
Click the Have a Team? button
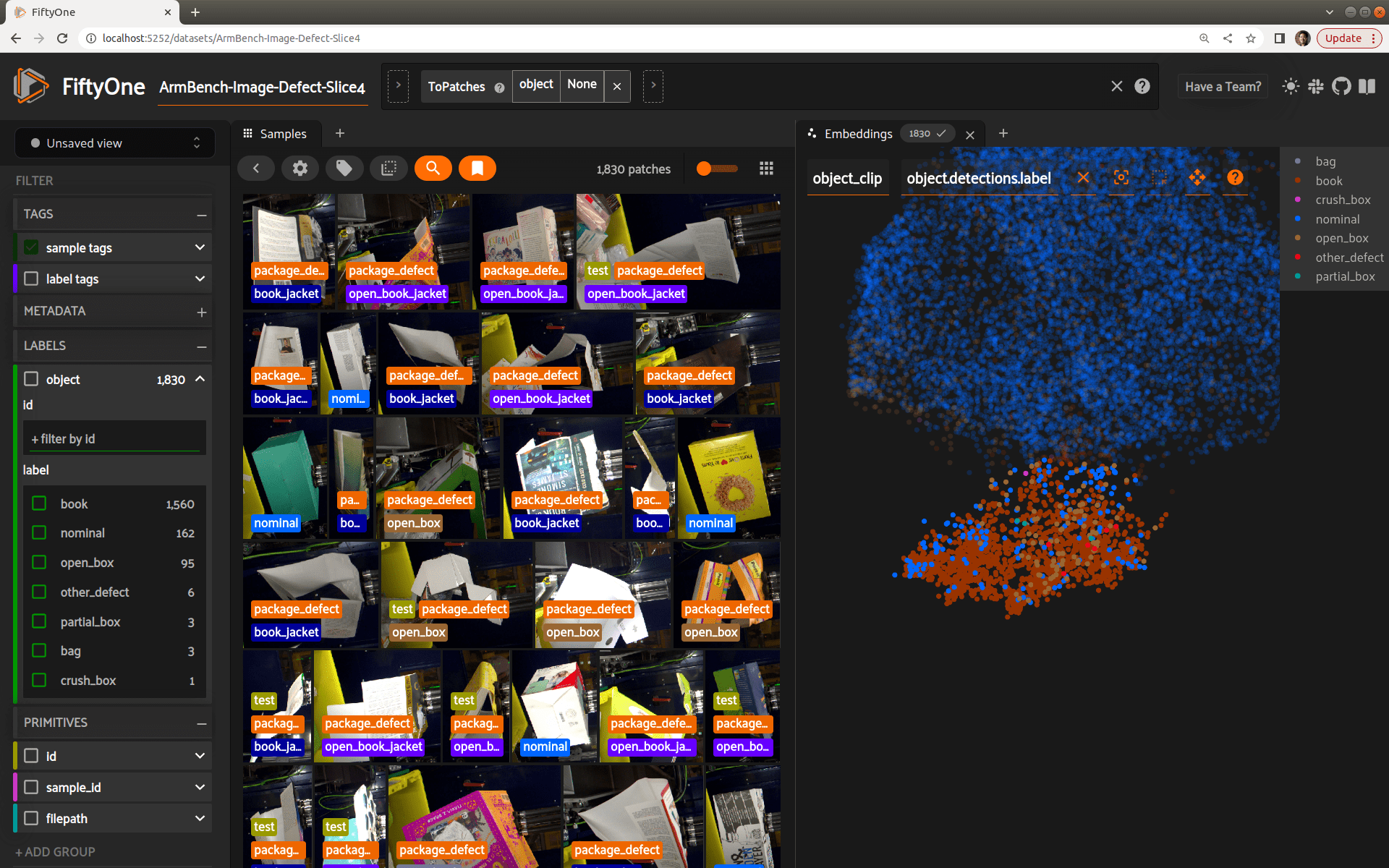coord(1222,87)
